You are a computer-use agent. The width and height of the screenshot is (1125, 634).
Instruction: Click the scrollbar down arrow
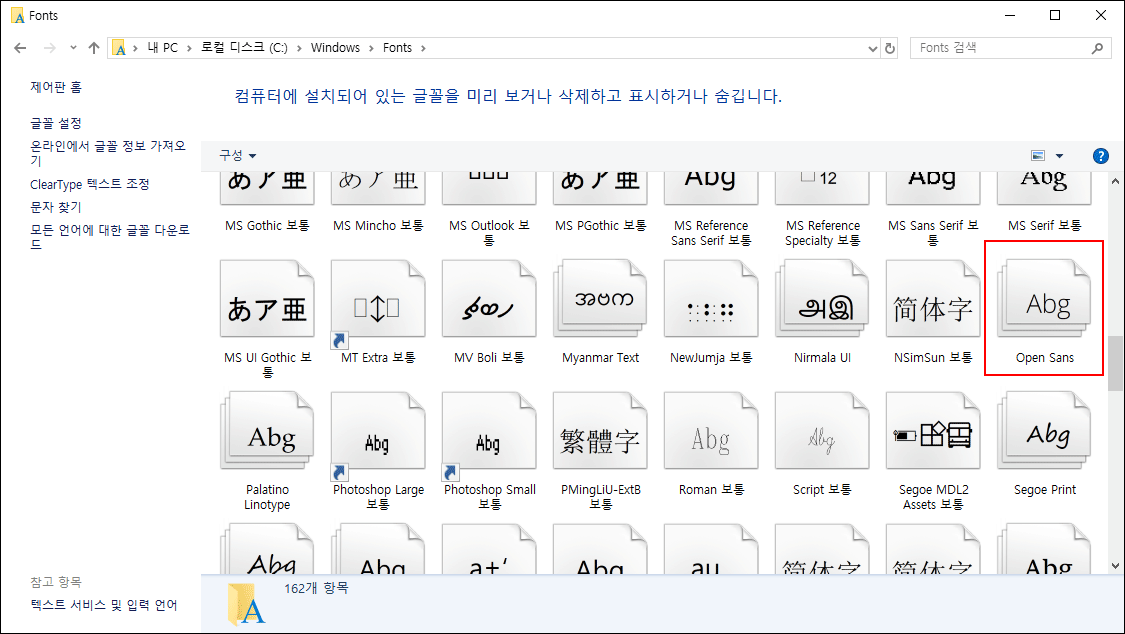click(1116, 566)
